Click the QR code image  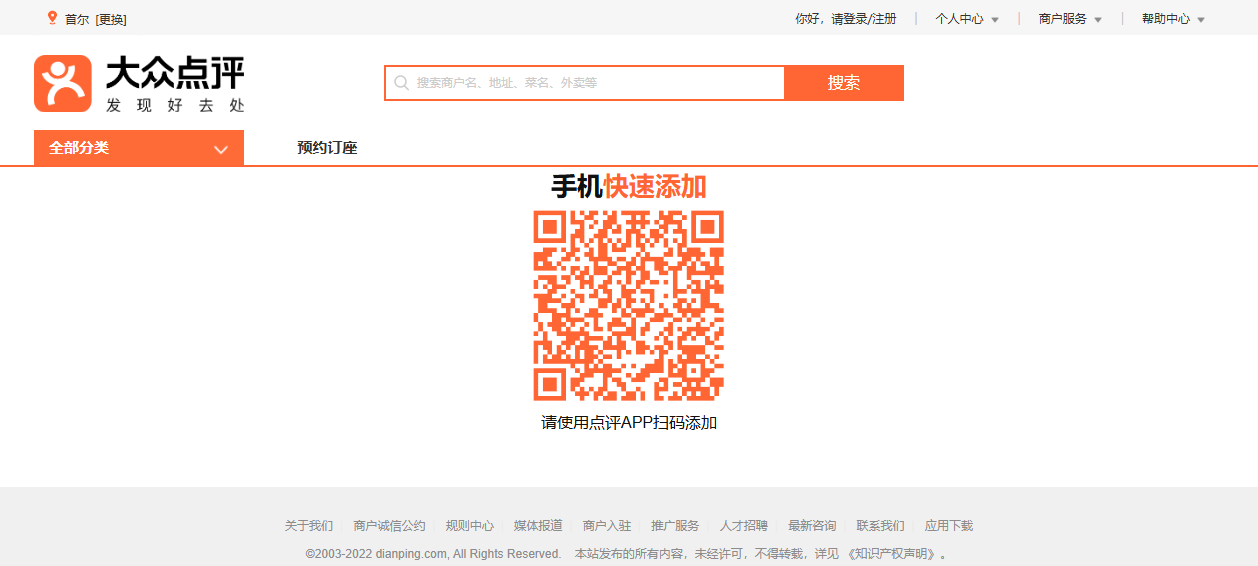(628, 306)
